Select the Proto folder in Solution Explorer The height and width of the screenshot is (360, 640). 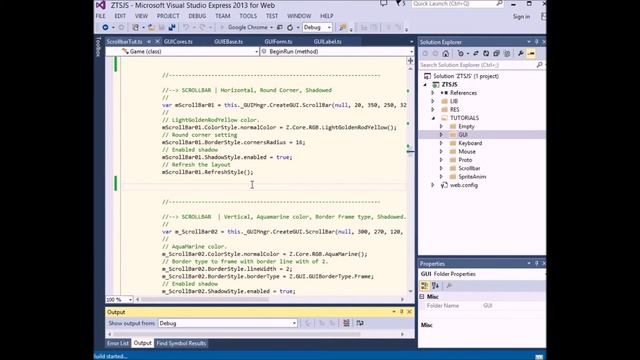click(x=465, y=160)
